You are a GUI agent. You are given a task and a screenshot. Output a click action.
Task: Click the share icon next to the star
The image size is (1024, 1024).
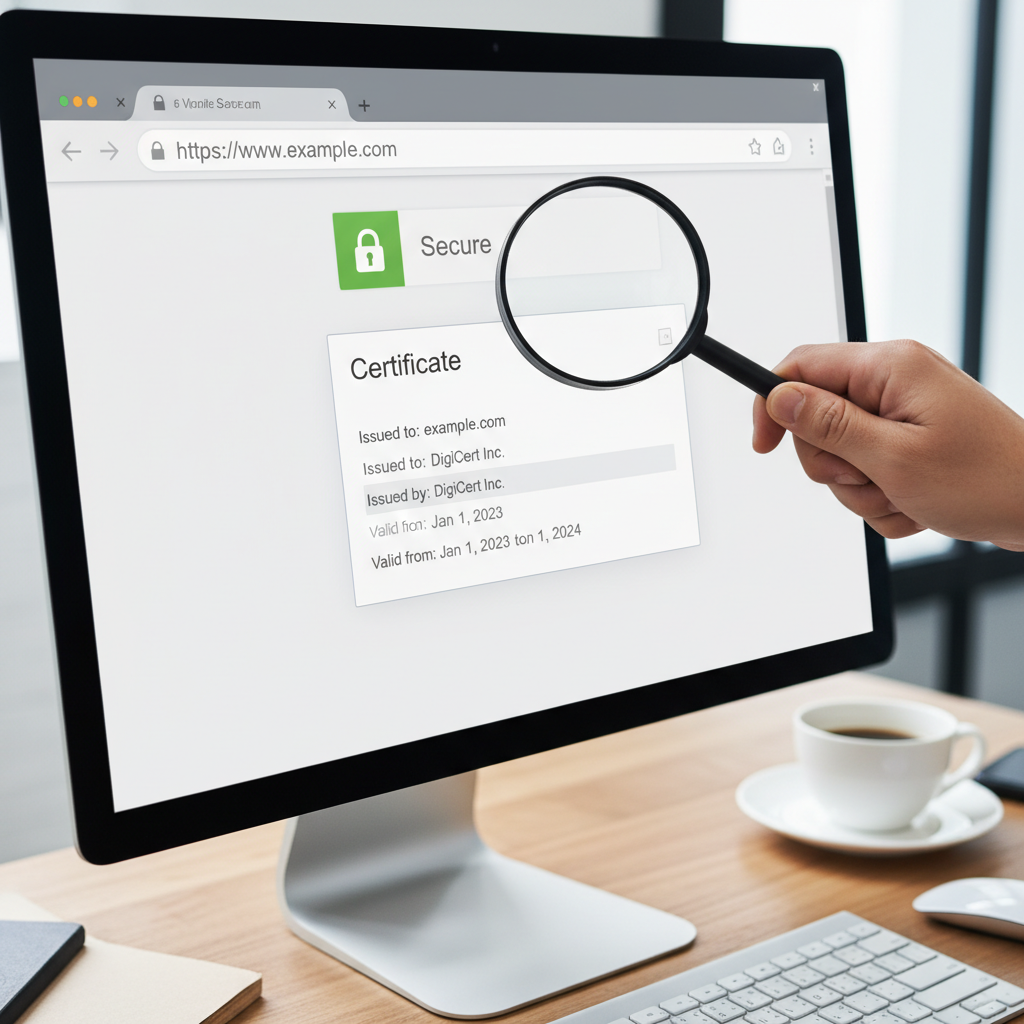click(x=778, y=147)
